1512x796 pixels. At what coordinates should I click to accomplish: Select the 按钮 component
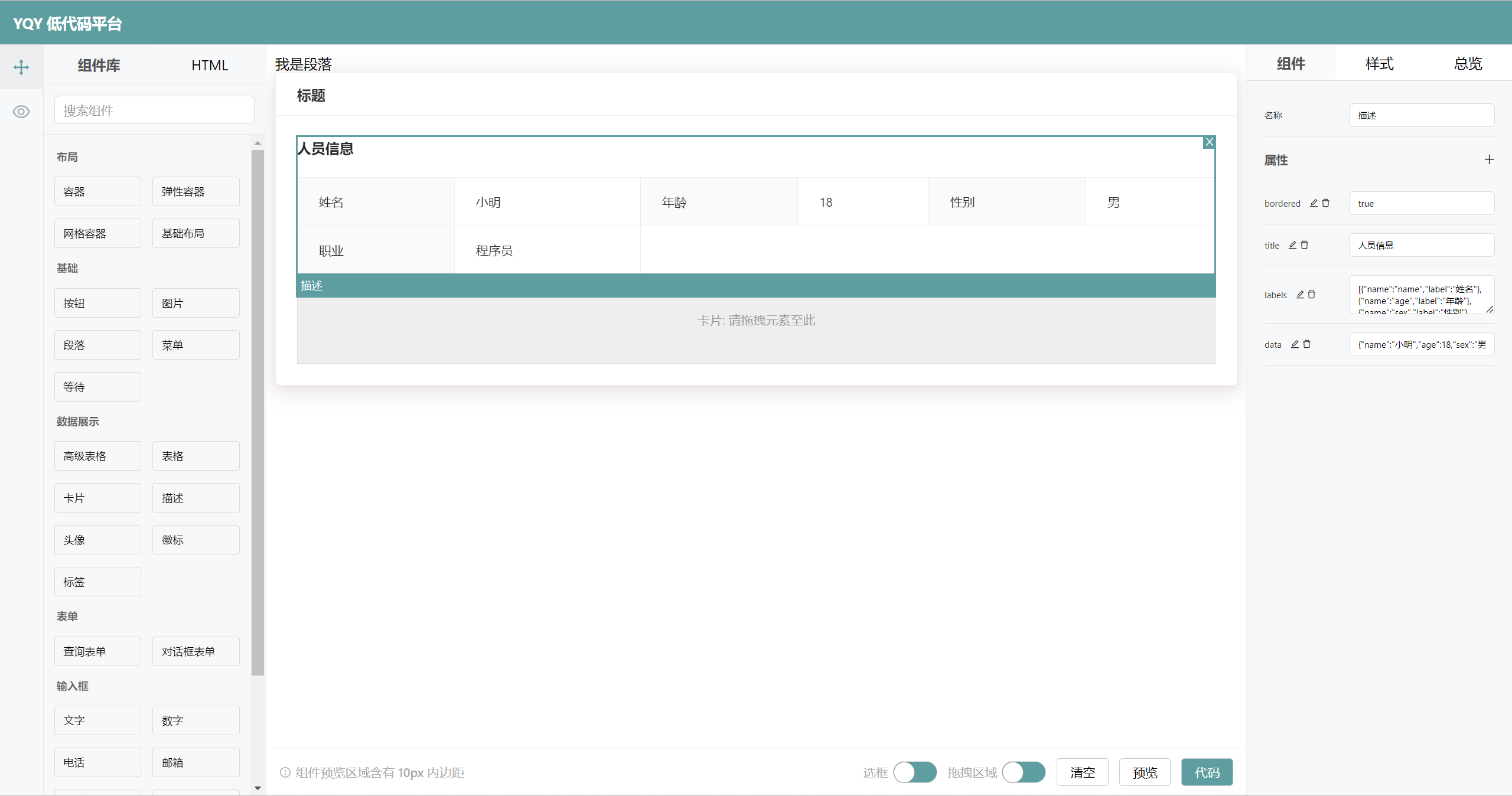[x=97, y=304]
